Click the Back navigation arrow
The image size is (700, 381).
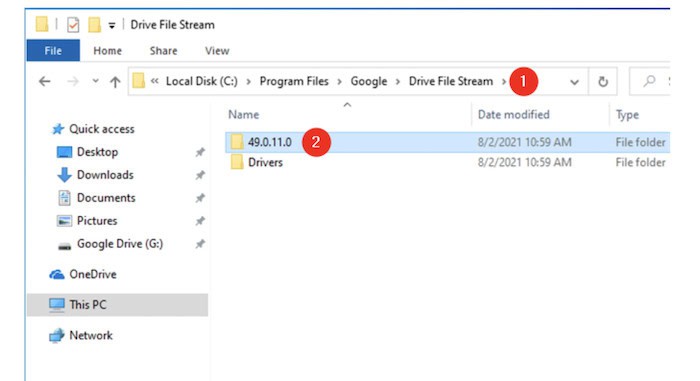click(x=45, y=81)
